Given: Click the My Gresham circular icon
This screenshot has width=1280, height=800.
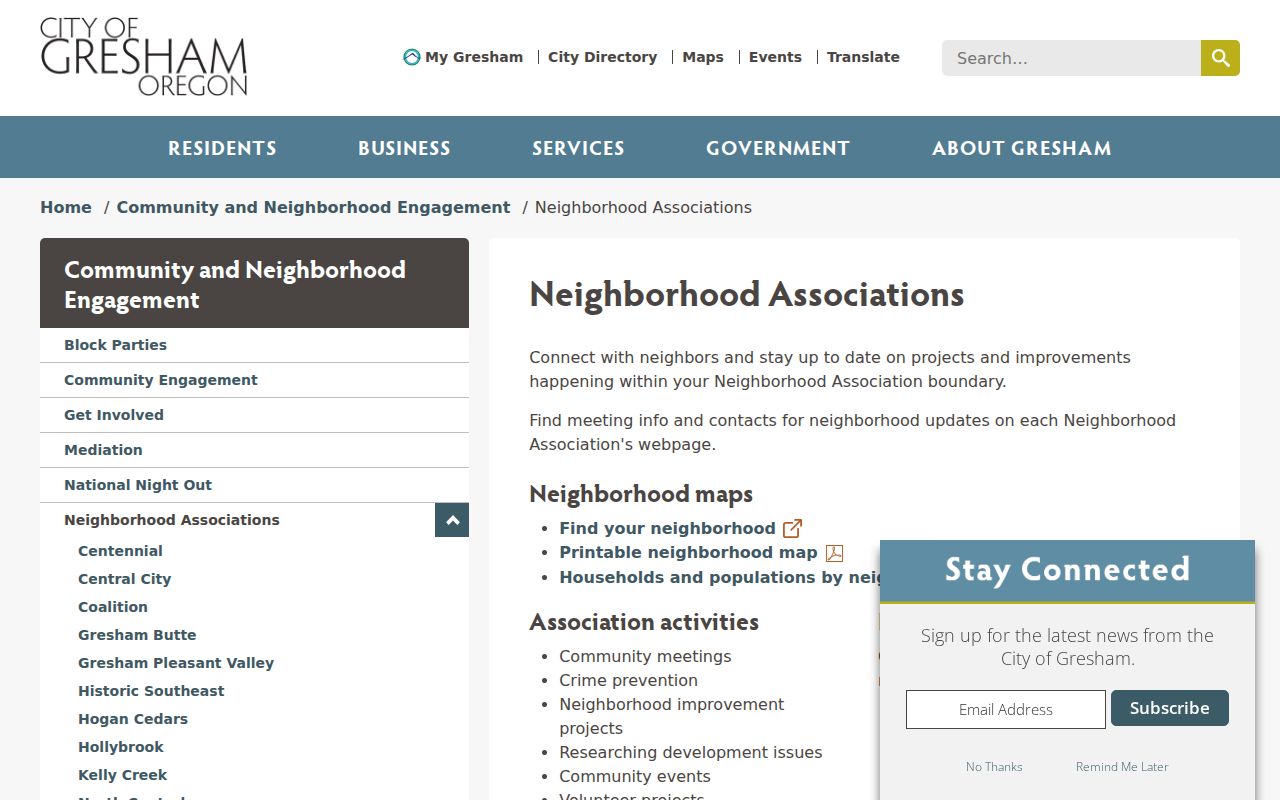Looking at the screenshot, I should [x=411, y=57].
